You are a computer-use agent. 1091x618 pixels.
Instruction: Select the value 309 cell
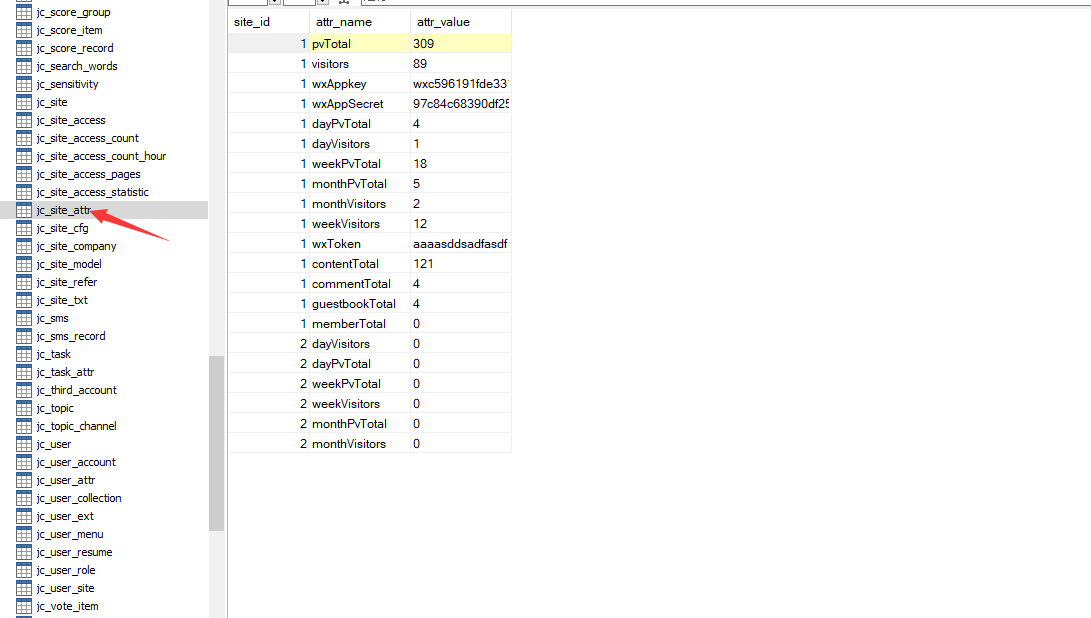pos(461,44)
